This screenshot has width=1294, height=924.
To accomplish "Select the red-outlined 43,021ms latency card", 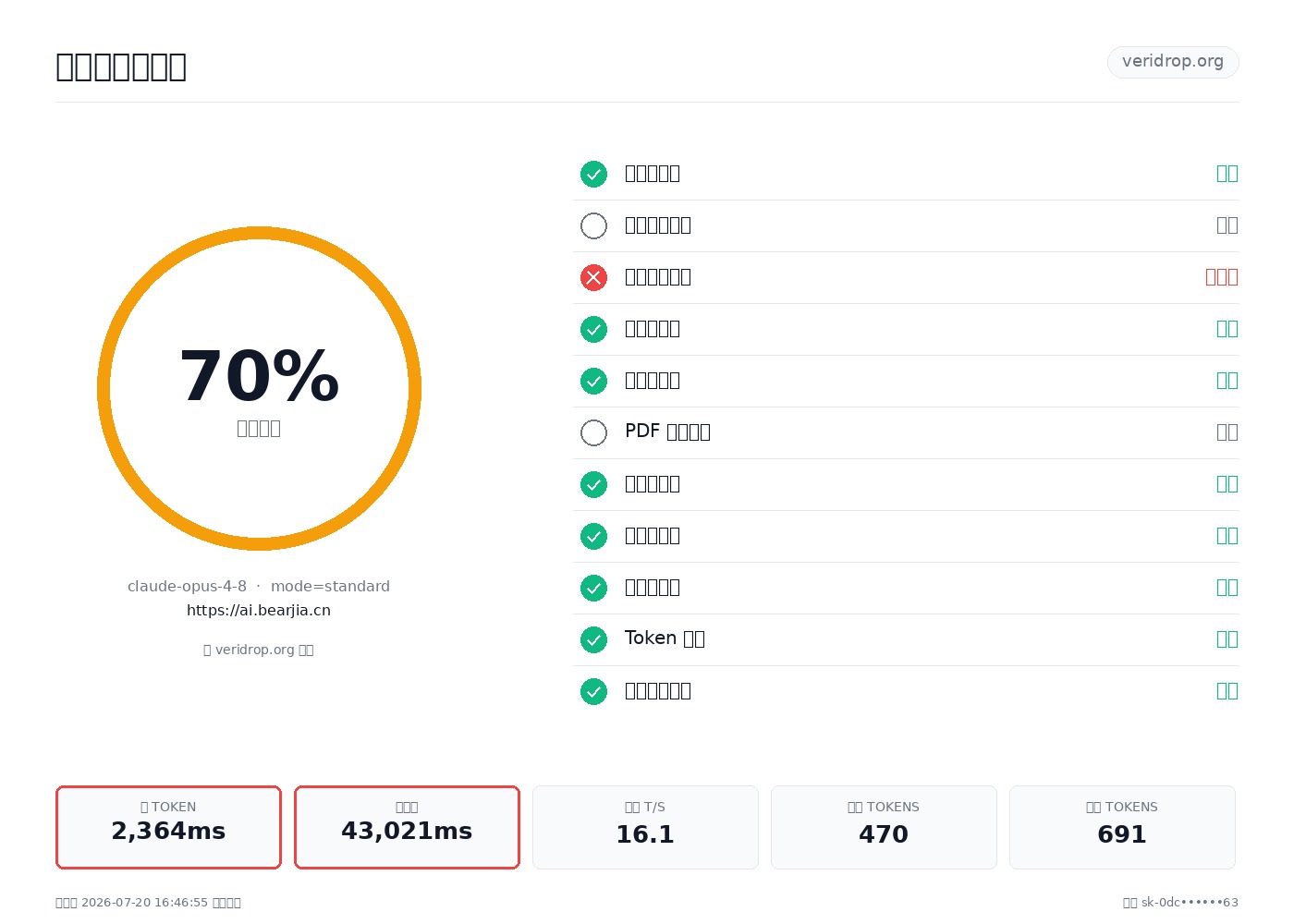I will point(407,827).
